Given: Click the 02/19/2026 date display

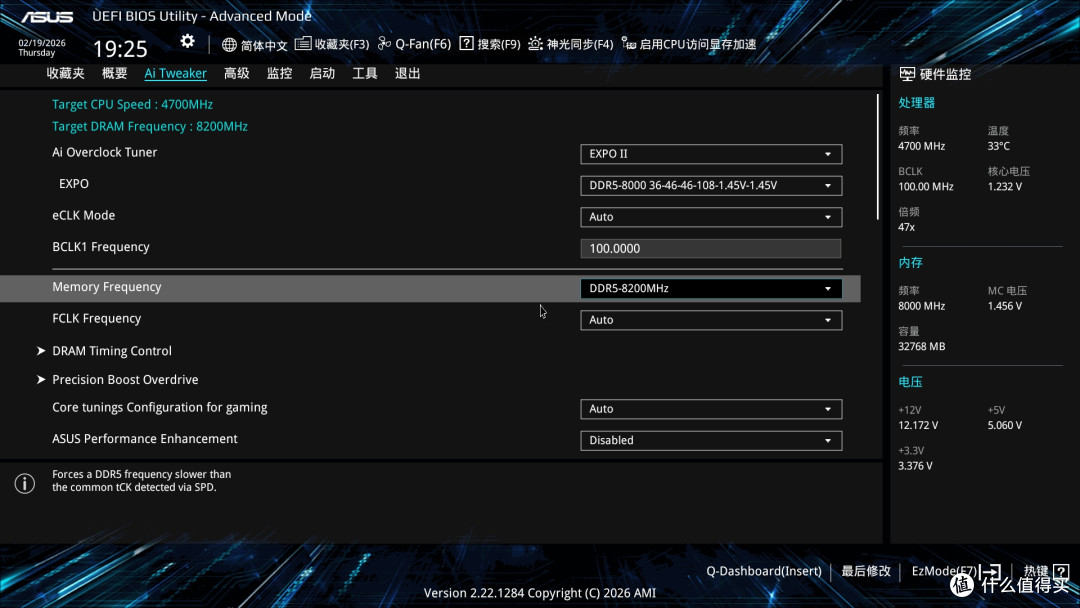Looking at the screenshot, I should pyautogui.click(x=41, y=43).
